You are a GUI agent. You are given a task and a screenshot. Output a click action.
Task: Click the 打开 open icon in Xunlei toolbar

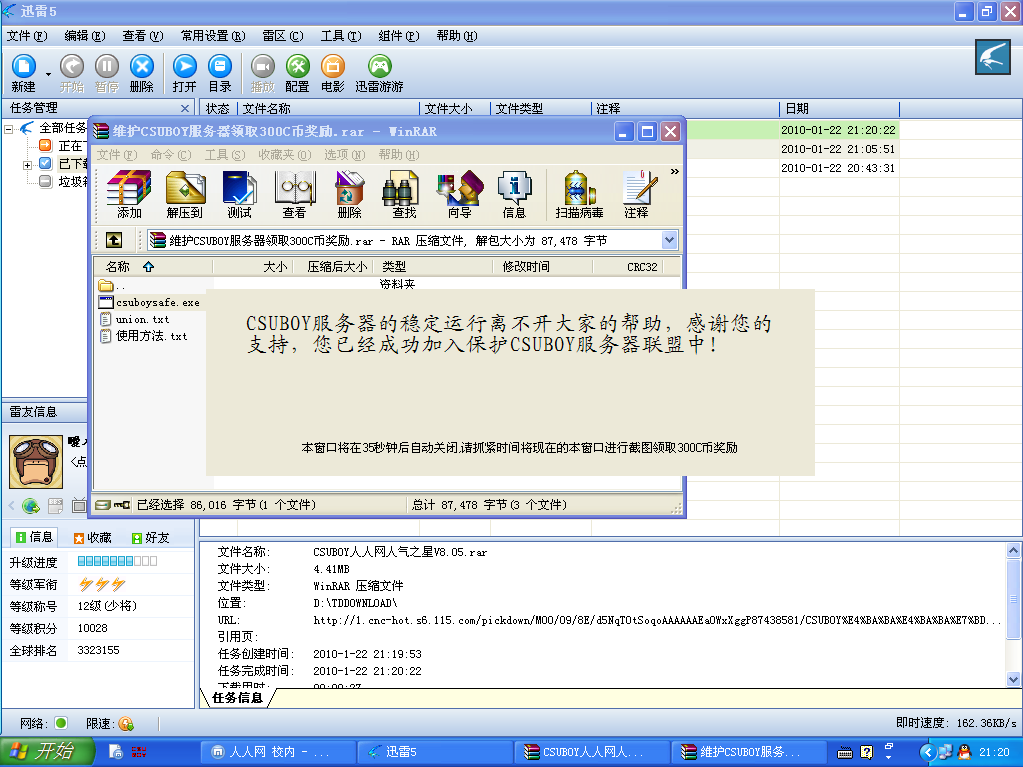point(185,73)
